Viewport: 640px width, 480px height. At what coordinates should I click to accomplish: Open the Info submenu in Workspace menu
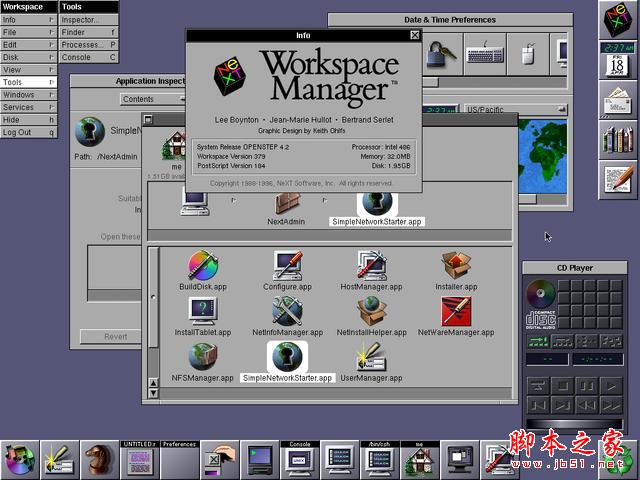29,20
